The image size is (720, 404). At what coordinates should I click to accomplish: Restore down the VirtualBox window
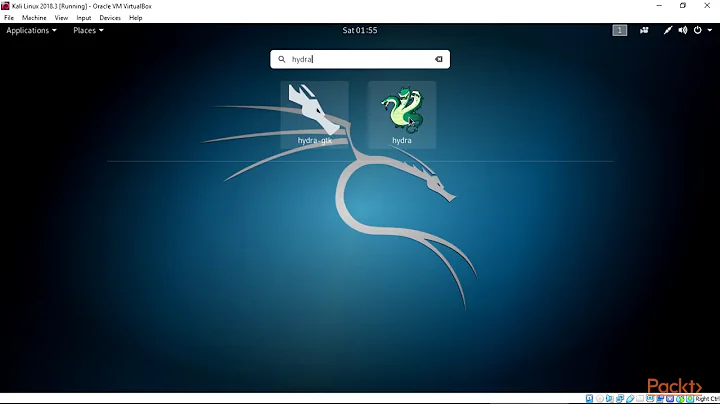[x=683, y=6]
